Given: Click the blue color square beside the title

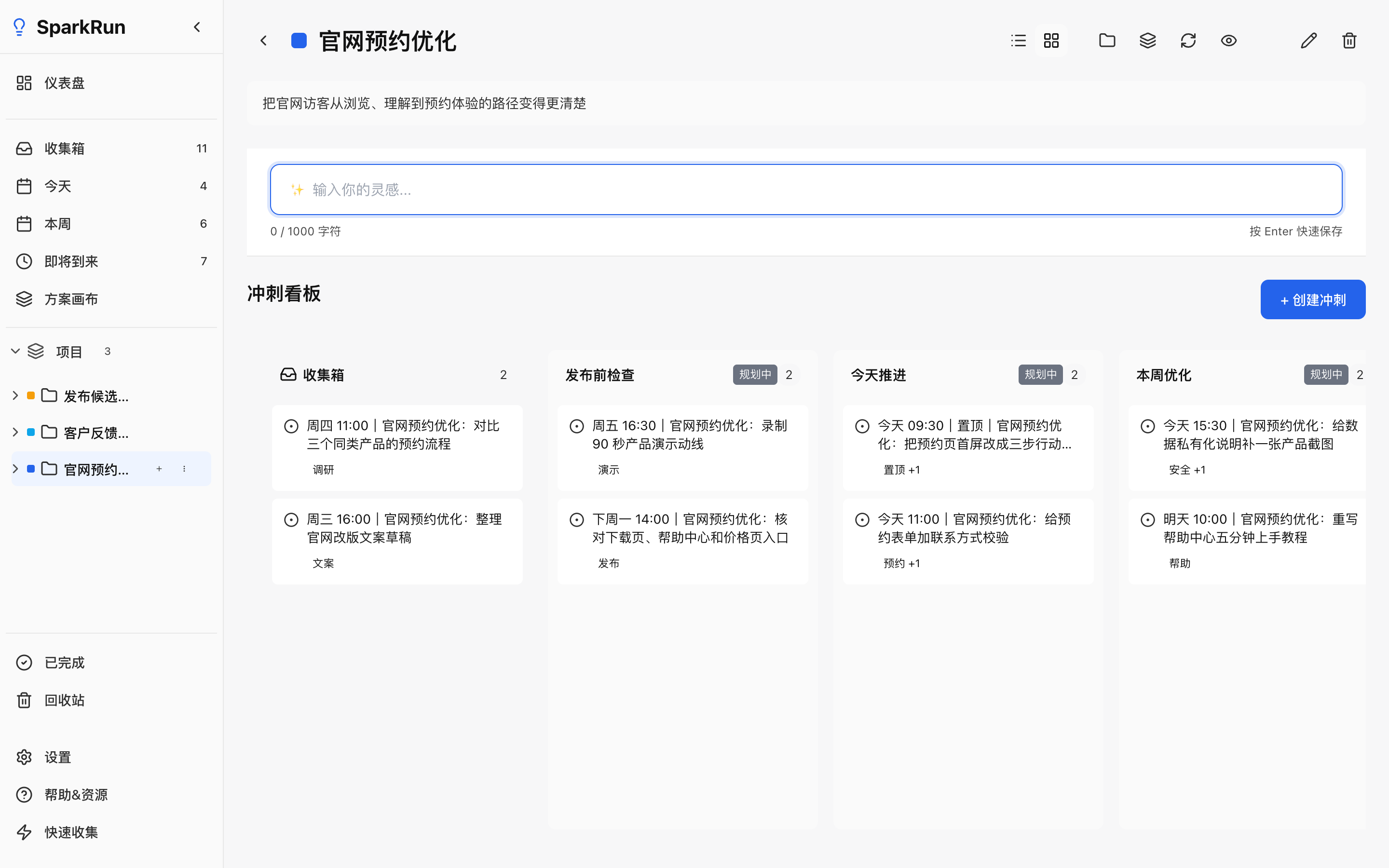Looking at the screenshot, I should (x=299, y=40).
